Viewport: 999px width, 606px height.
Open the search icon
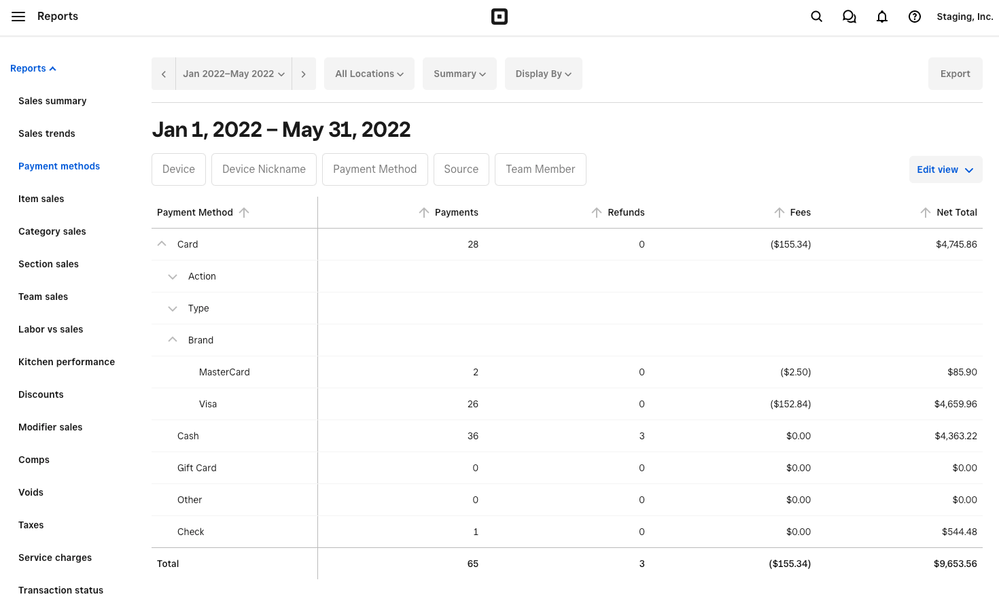(816, 16)
